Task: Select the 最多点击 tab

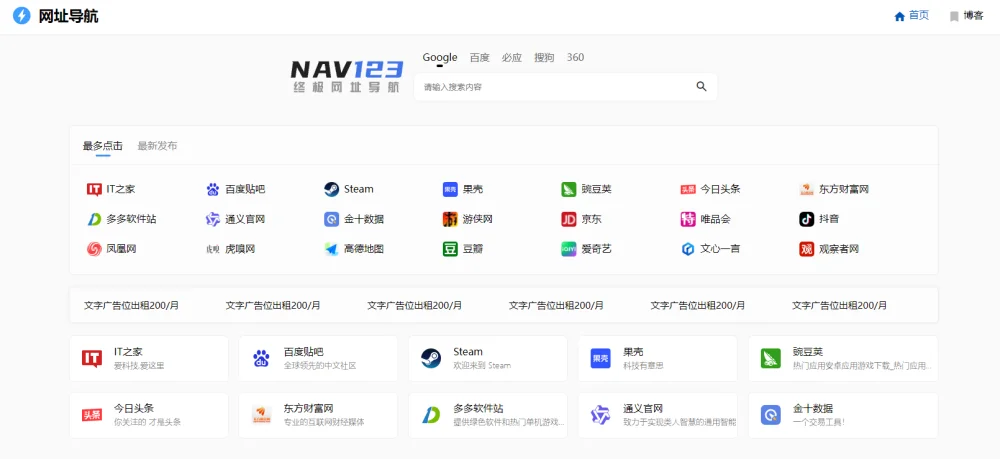Action: tap(103, 146)
